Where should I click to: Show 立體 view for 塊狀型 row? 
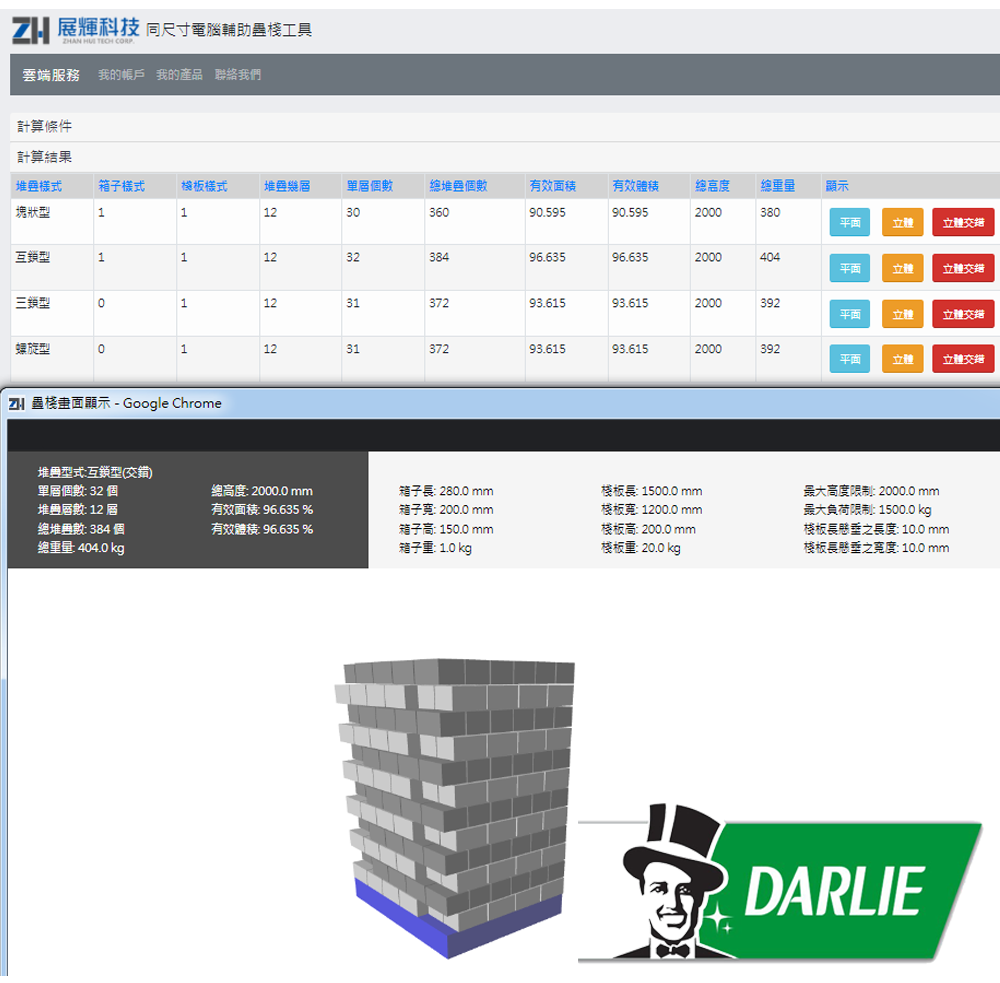pos(902,222)
